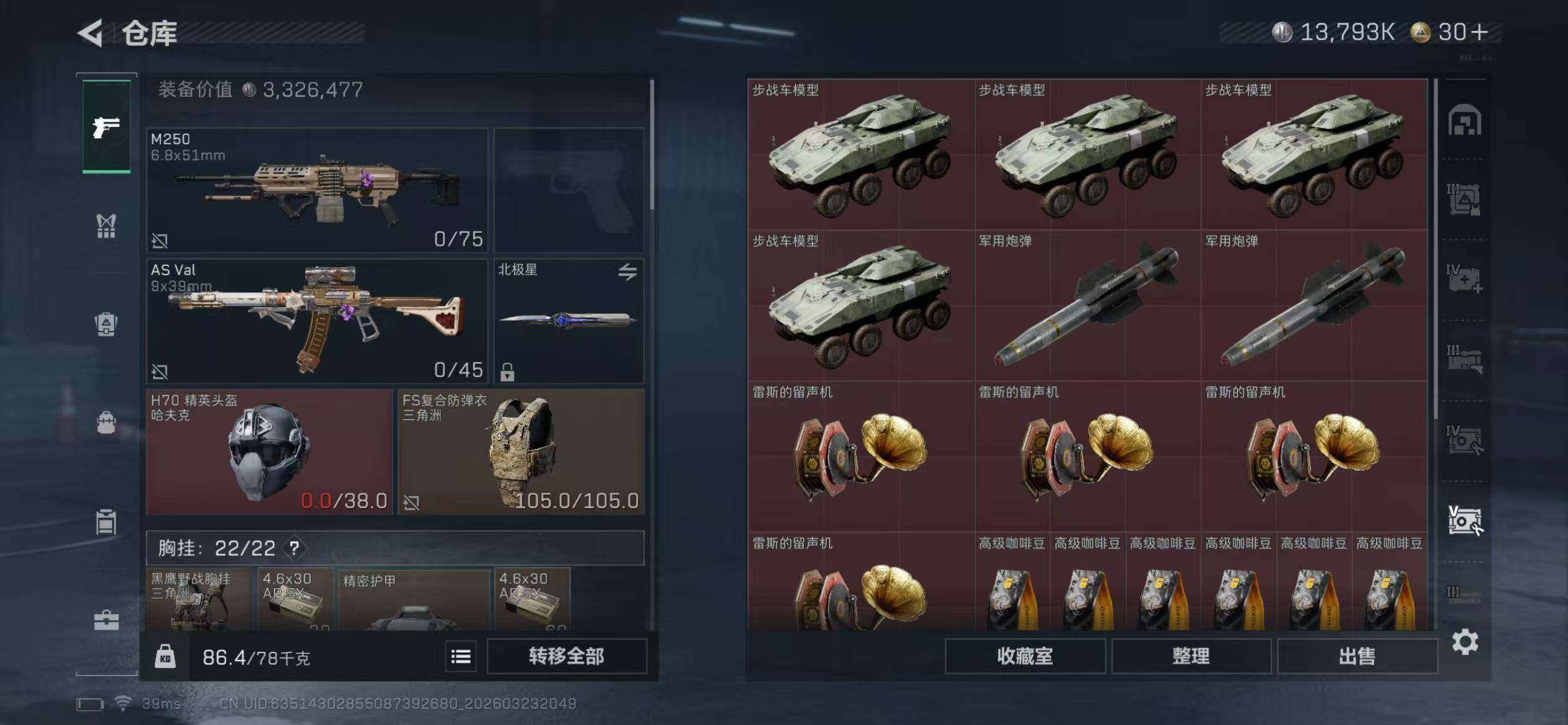This screenshot has height=725, width=1568.
Task: Open the medical briefcase sidebar icon
Action: (106, 620)
